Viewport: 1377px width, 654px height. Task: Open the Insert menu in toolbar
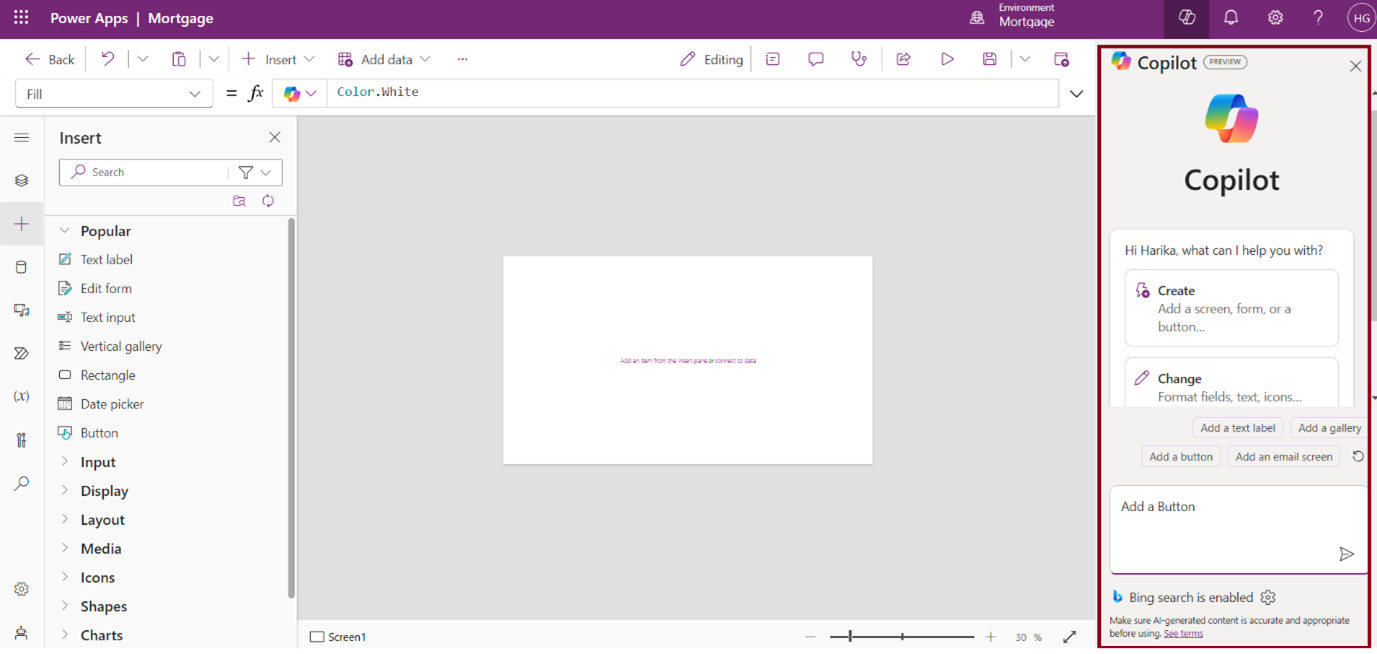[278, 60]
